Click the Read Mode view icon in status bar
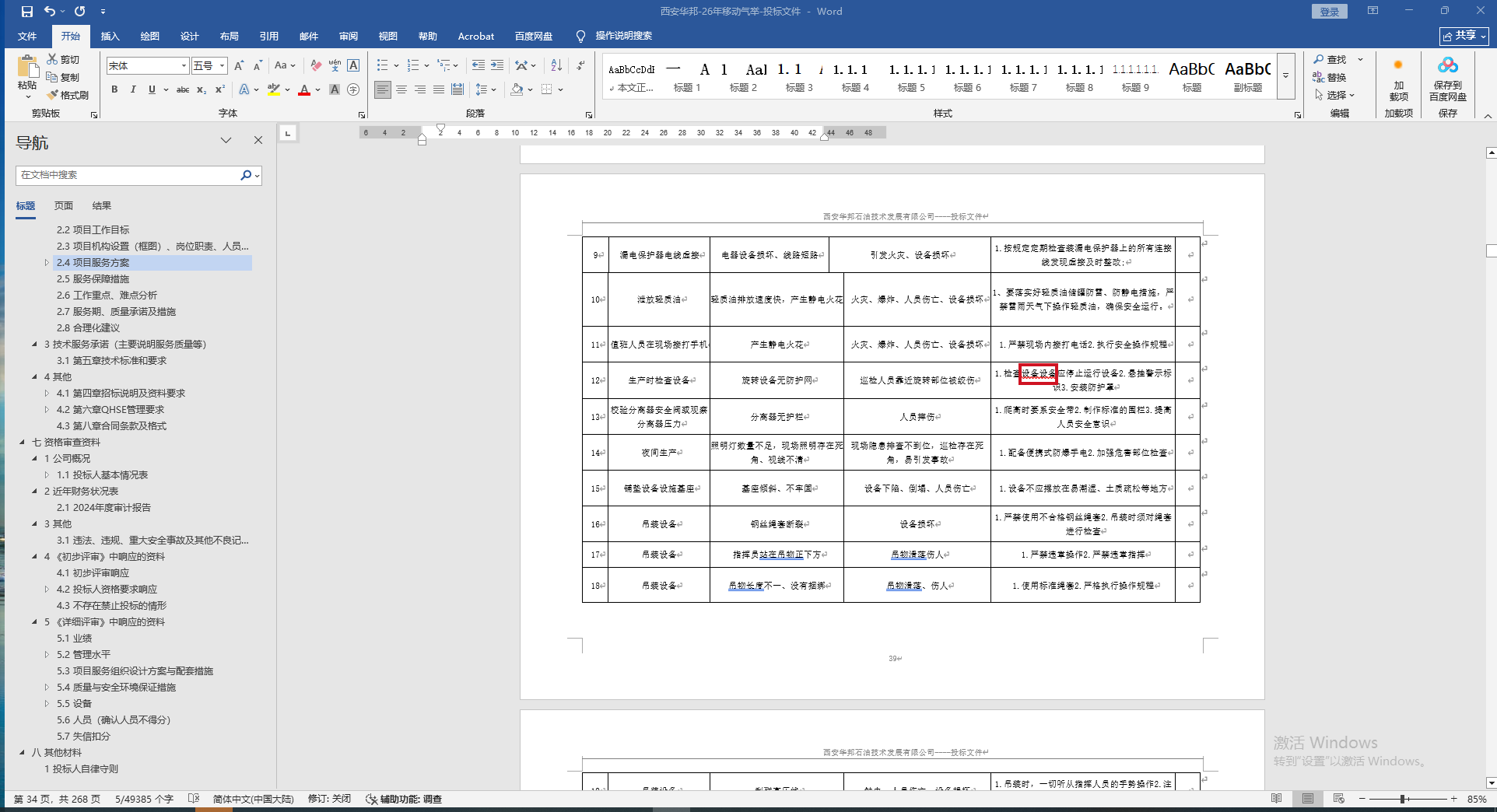Viewport: 1497px width, 812px height. (1277, 799)
